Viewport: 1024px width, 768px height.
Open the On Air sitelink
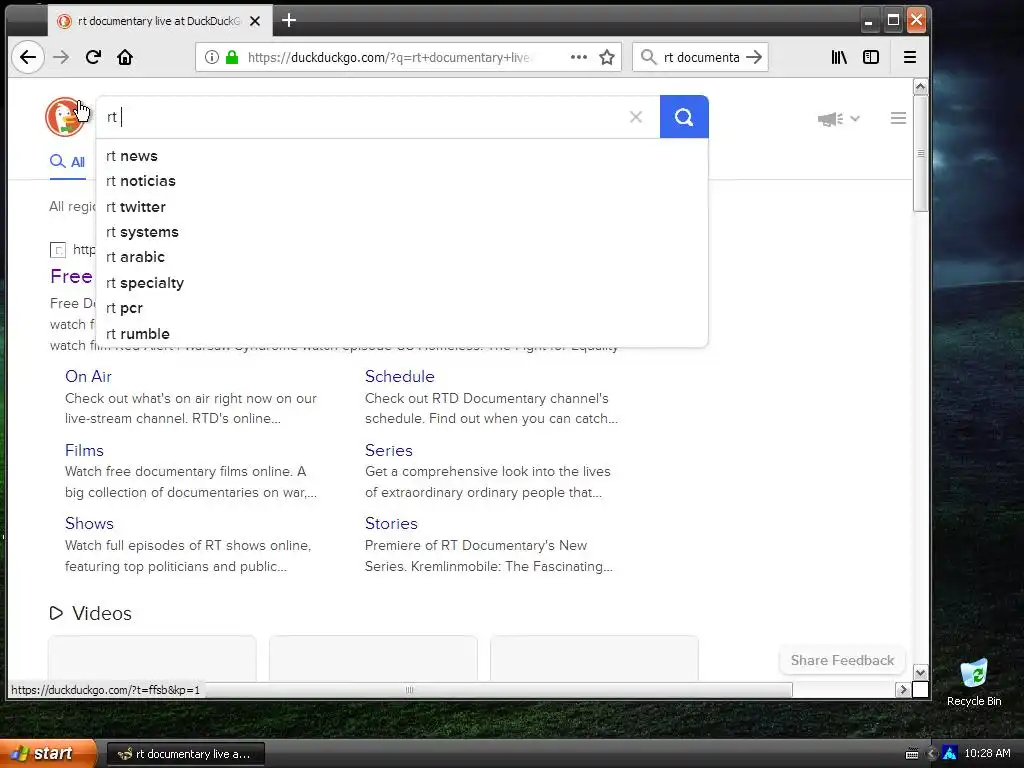(88, 377)
